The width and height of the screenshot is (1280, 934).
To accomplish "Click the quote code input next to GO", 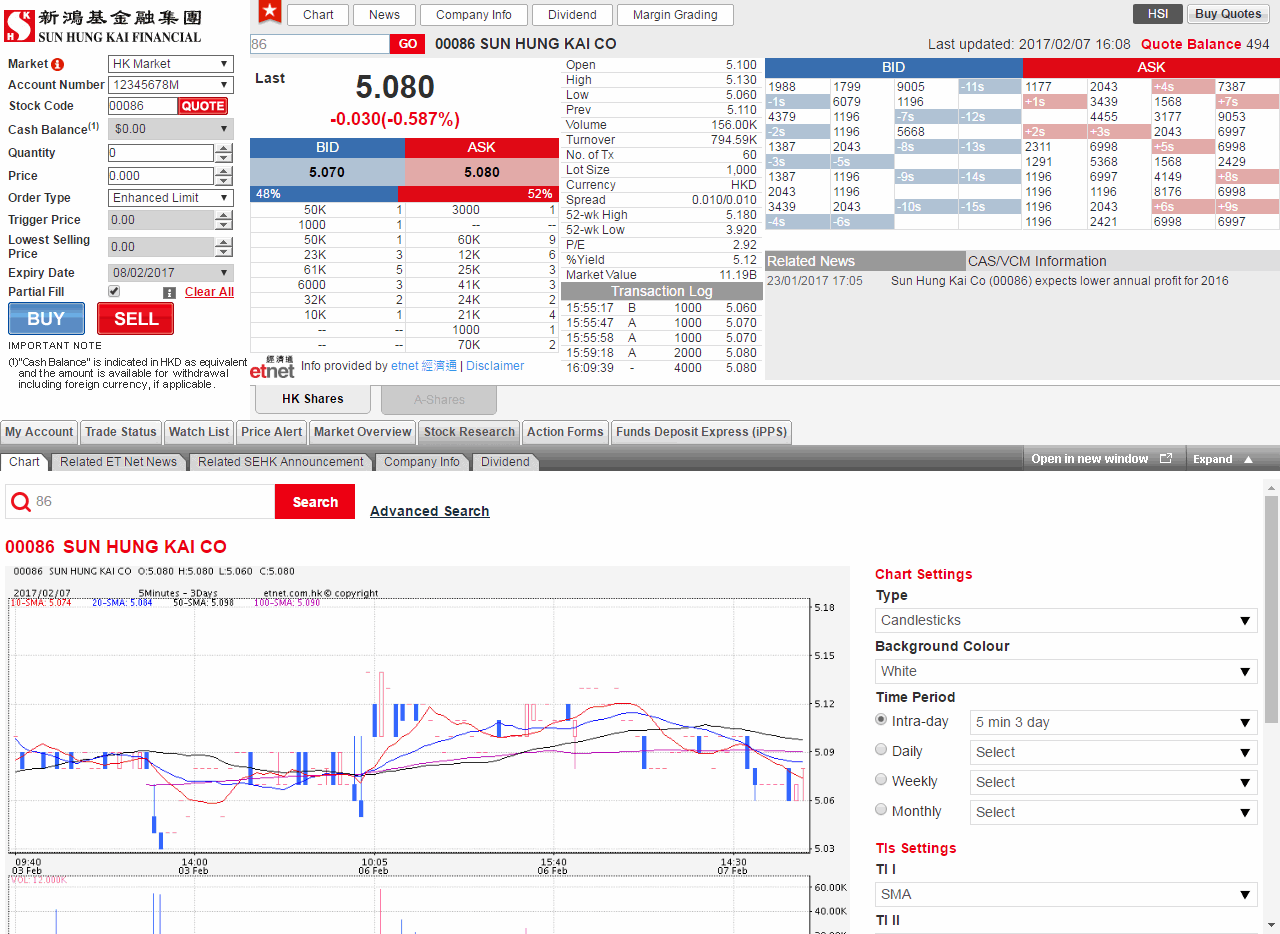I will pos(320,44).
